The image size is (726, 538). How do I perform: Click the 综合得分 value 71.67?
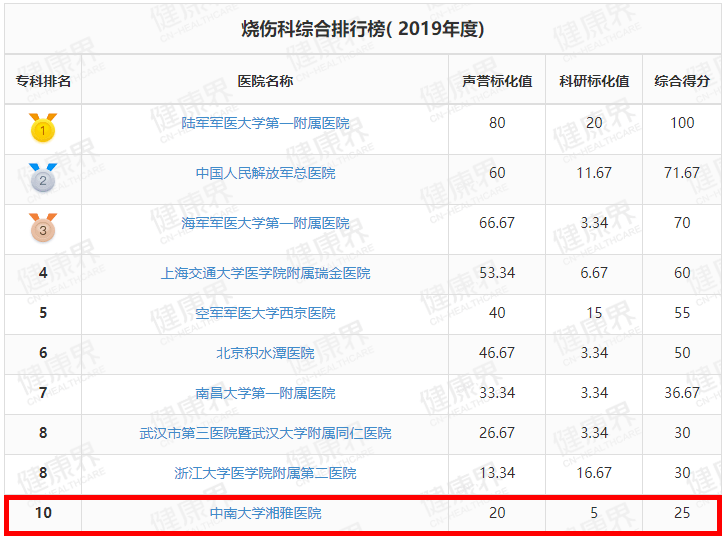(682, 173)
